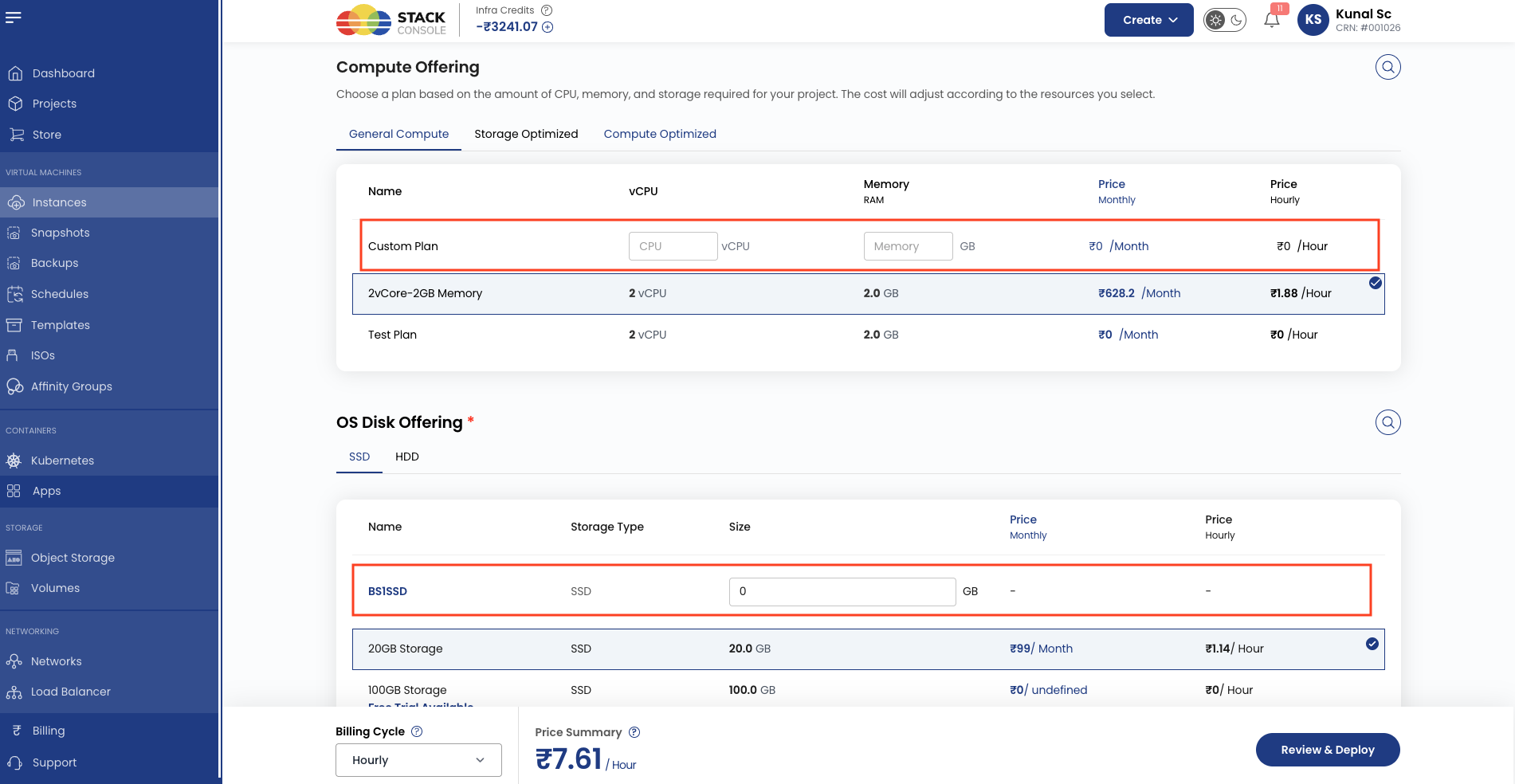
Task: Open the Billing Cycle Hourly dropdown
Action: [x=418, y=760]
